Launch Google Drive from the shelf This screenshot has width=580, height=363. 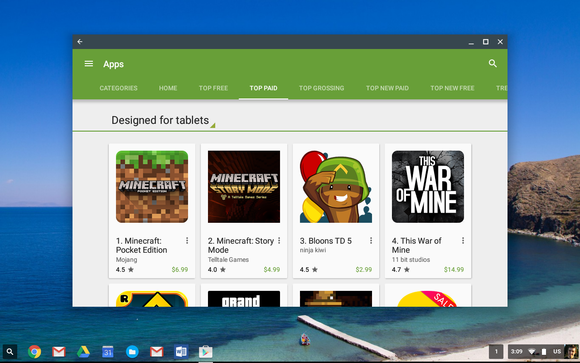(83, 352)
